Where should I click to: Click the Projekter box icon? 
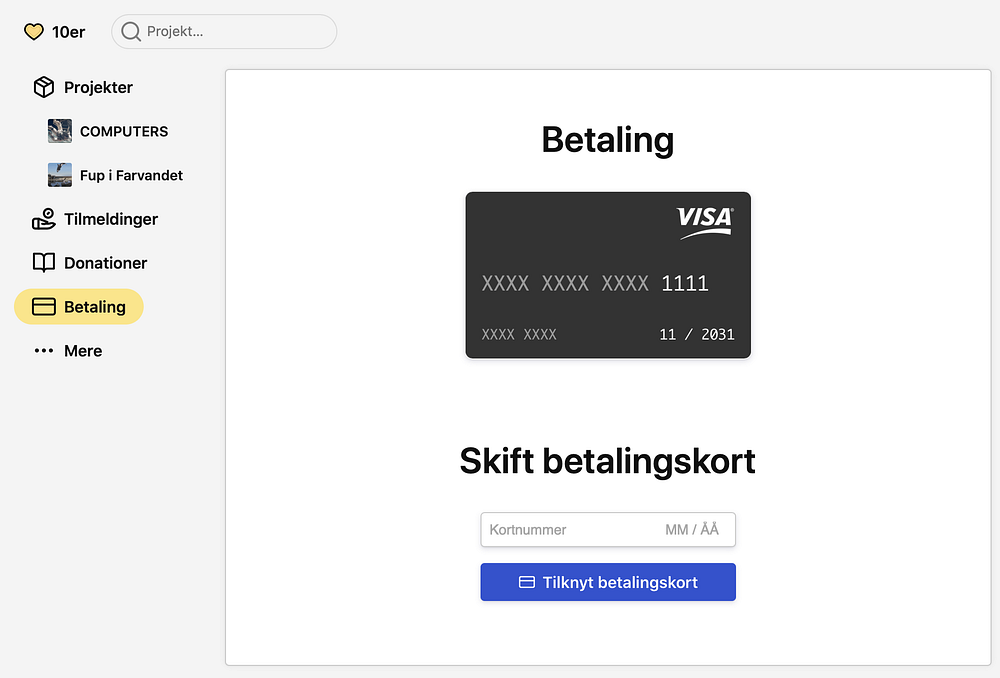(x=43, y=87)
